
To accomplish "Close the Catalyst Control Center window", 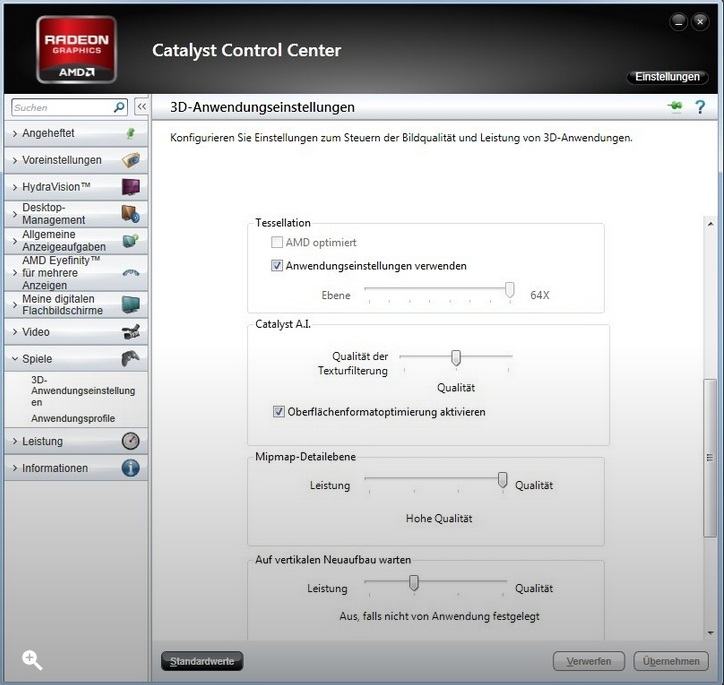I will [700, 22].
